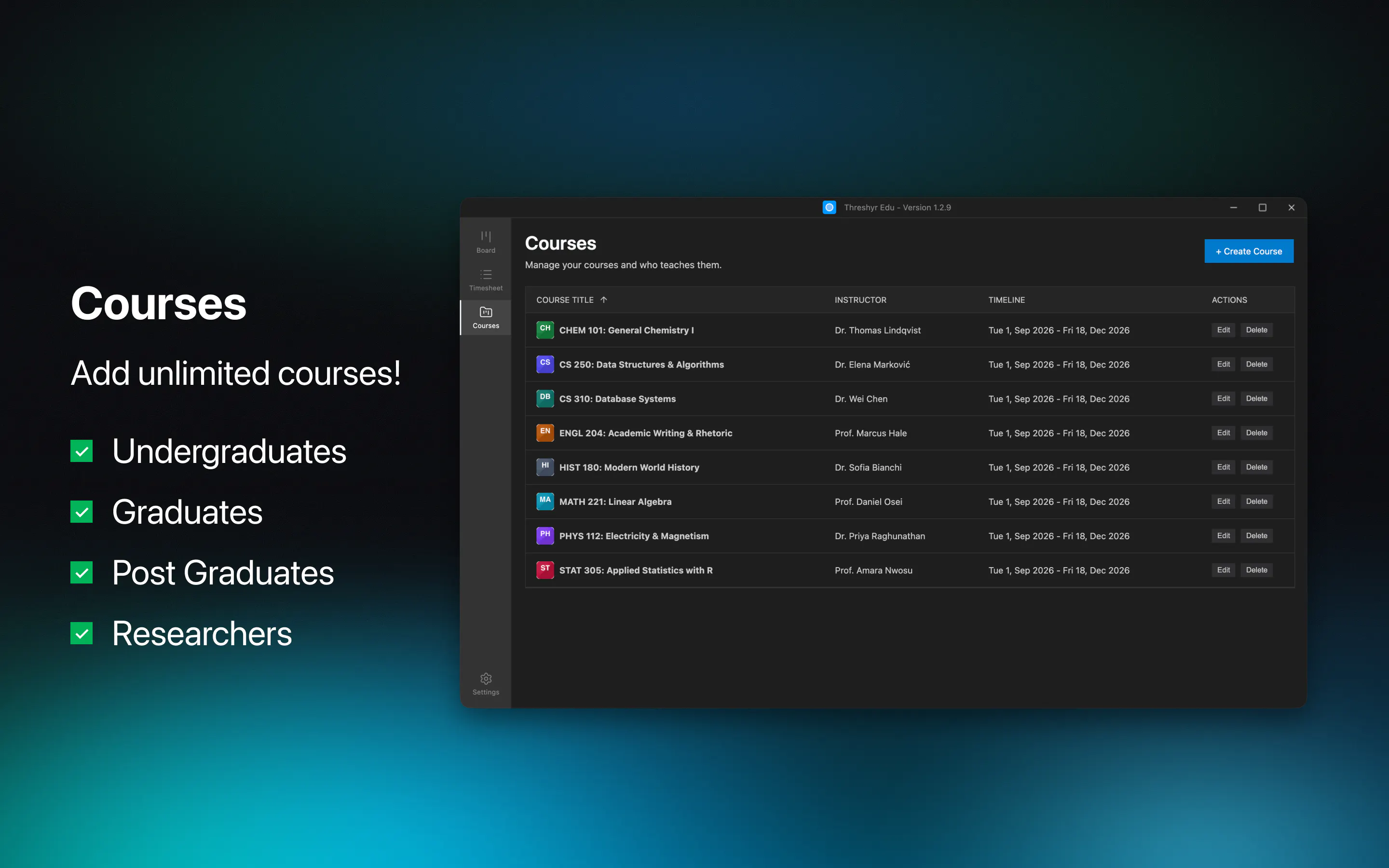
Task: Click the EN badge for ENGL 204
Action: (x=545, y=433)
